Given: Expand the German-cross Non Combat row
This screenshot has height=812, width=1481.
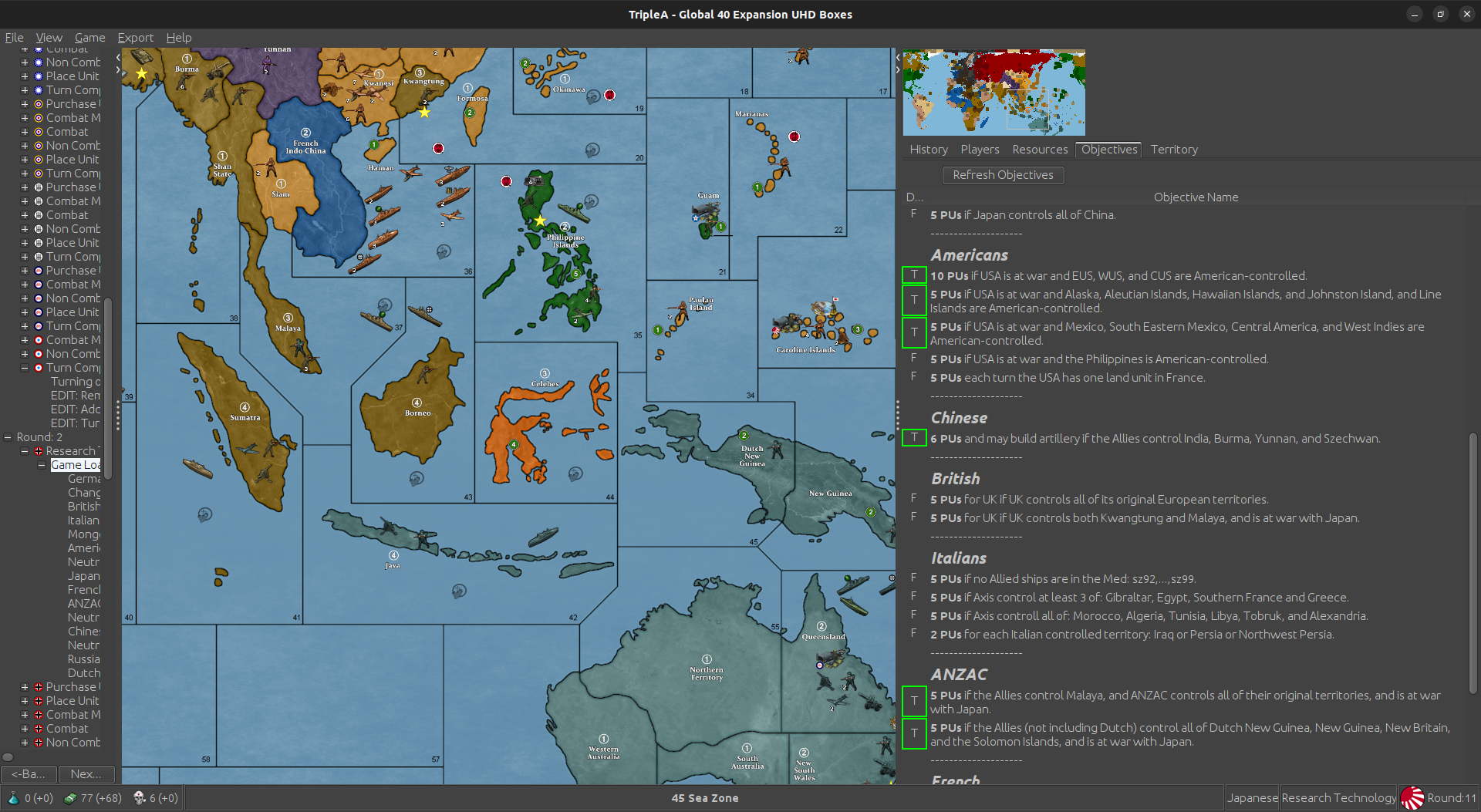Looking at the screenshot, I should (x=25, y=743).
